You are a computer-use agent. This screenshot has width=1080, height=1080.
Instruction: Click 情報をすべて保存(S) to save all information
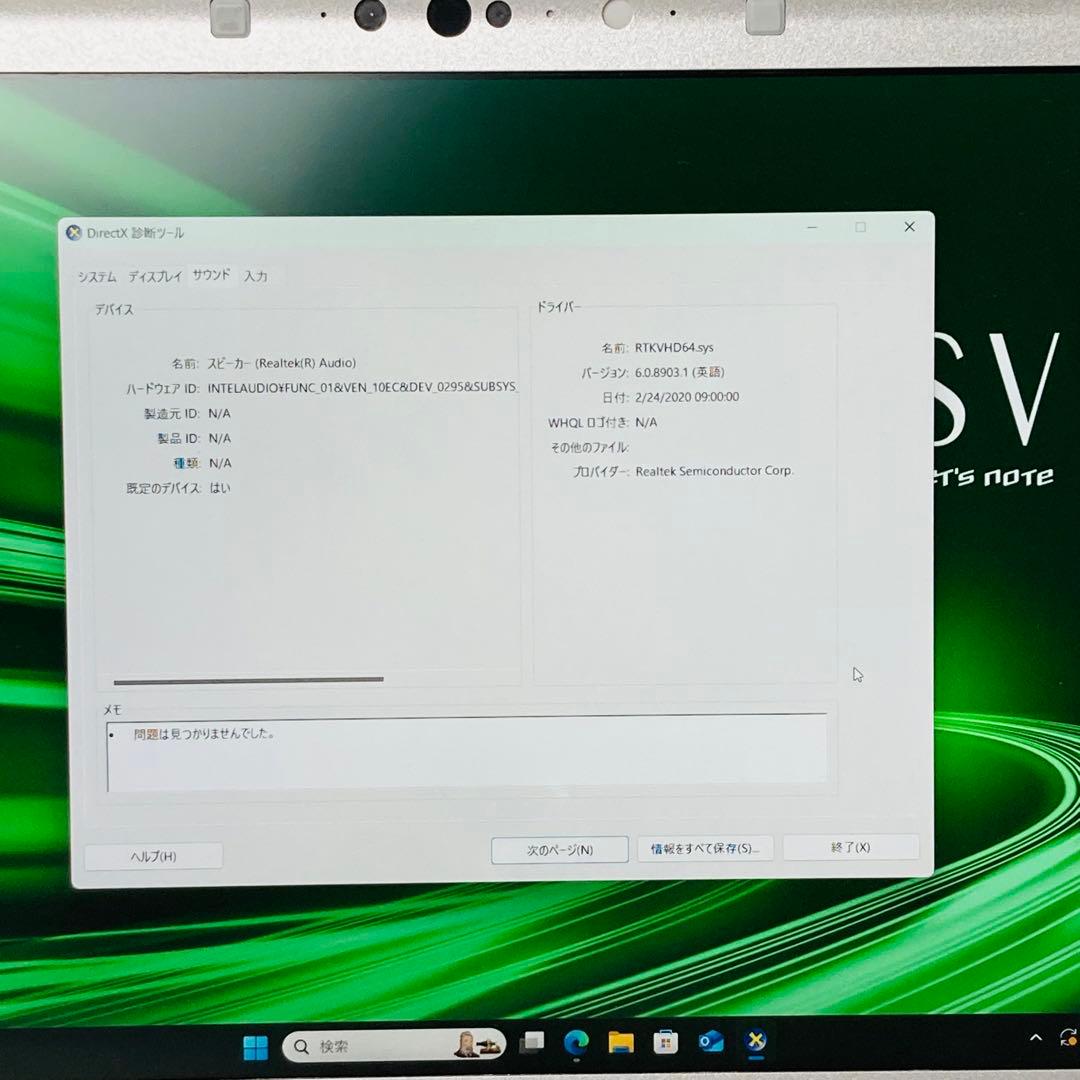705,848
